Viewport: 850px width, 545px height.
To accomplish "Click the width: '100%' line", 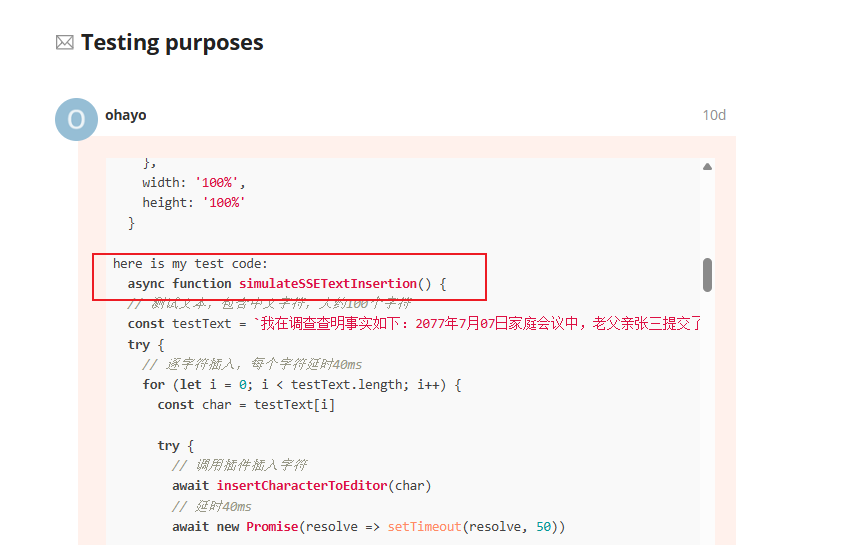I will coord(194,183).
